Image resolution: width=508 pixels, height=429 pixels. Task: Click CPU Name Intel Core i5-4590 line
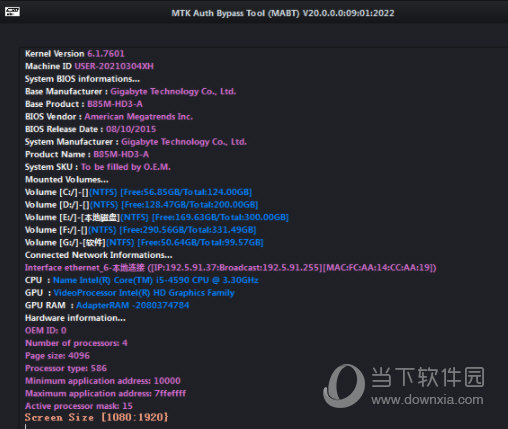[x=142, y=280]
